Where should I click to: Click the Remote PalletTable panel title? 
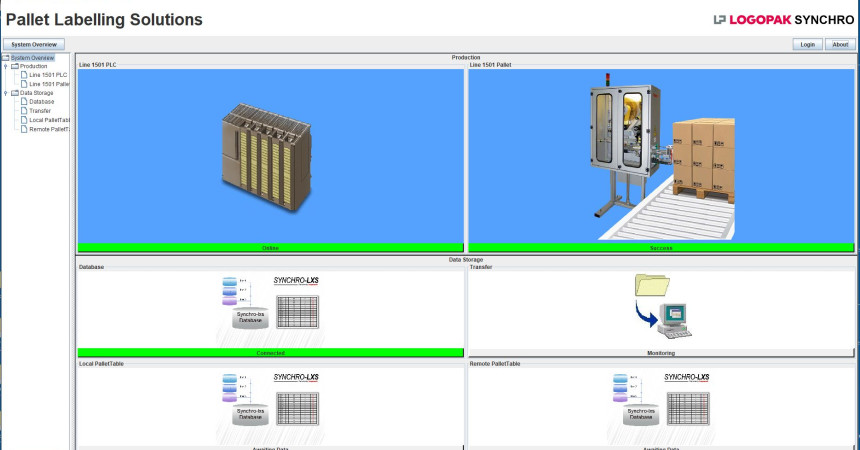click(495, 364)
